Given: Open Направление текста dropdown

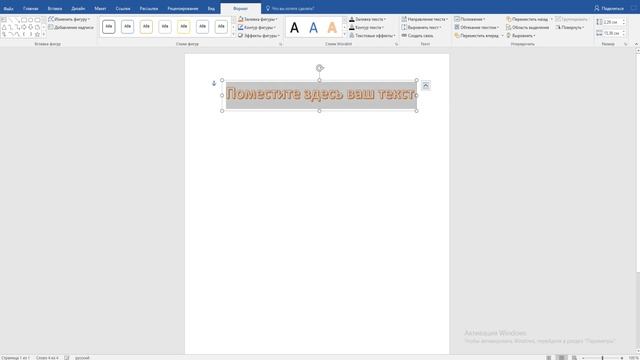Looking at the screenshot, I should (x=424, y=19).
